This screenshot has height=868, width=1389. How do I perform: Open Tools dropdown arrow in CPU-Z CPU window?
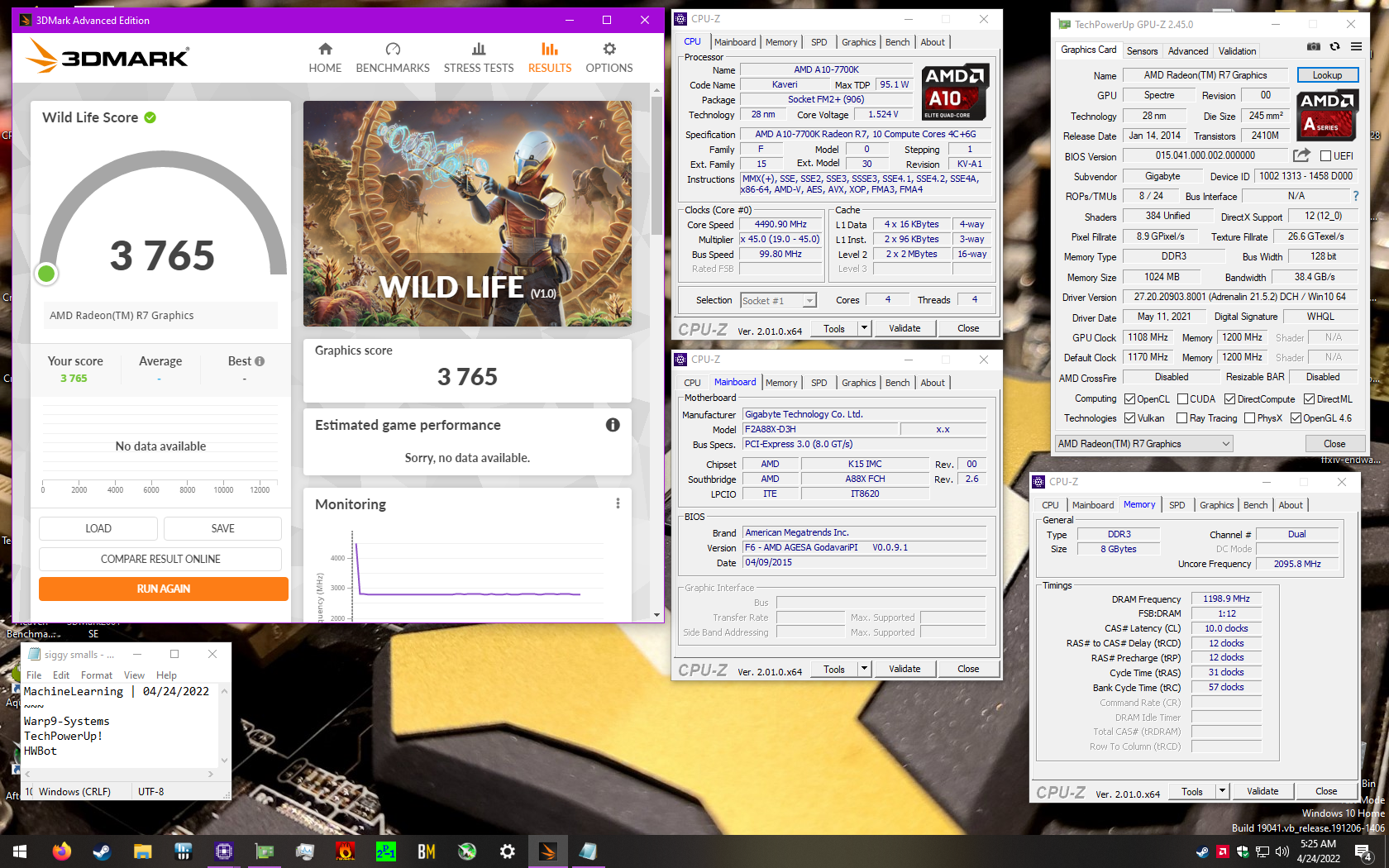tap(864, 328)
